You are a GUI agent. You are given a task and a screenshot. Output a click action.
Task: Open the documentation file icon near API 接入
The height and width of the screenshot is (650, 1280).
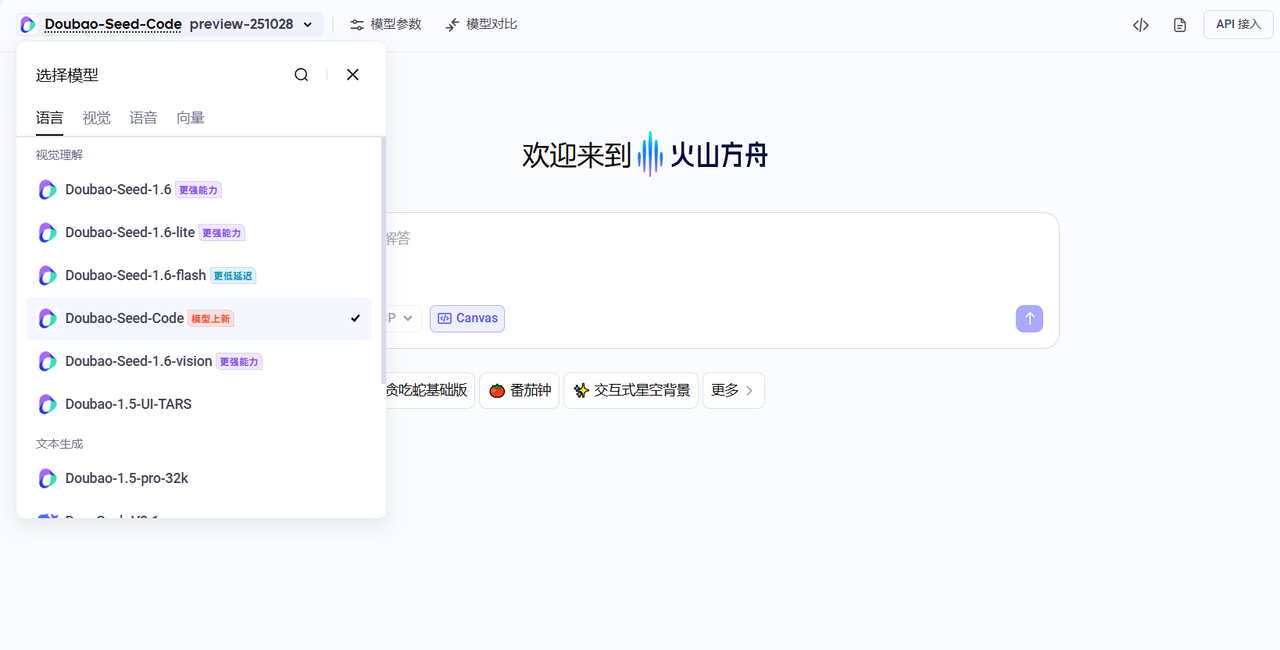(1180, 24)
